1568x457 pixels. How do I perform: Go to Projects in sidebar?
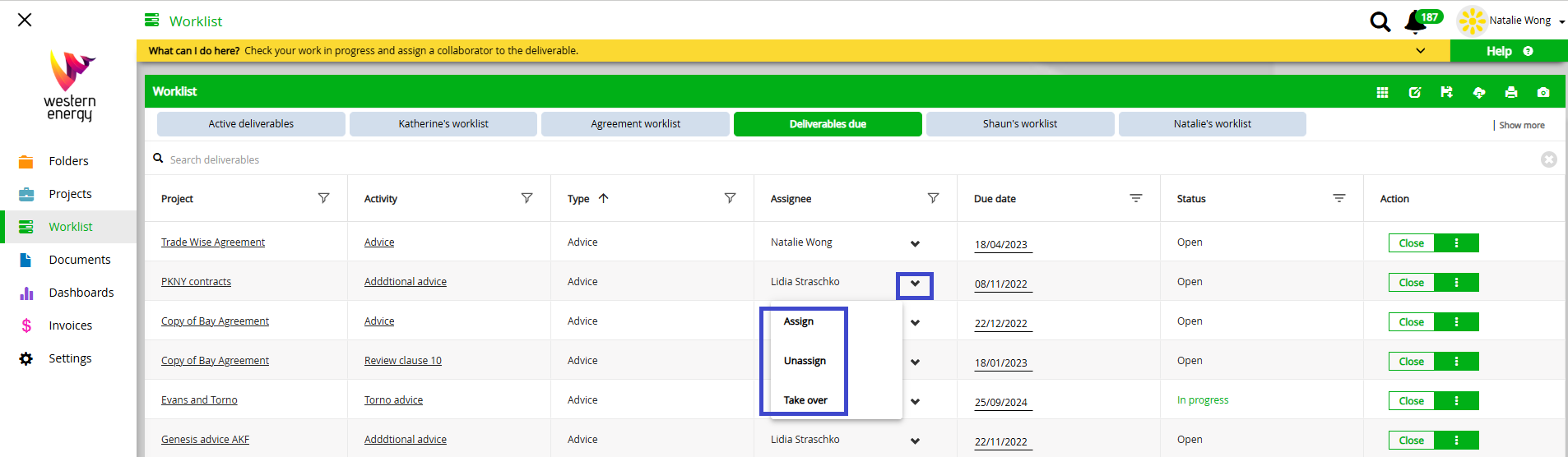click(68, 194)
